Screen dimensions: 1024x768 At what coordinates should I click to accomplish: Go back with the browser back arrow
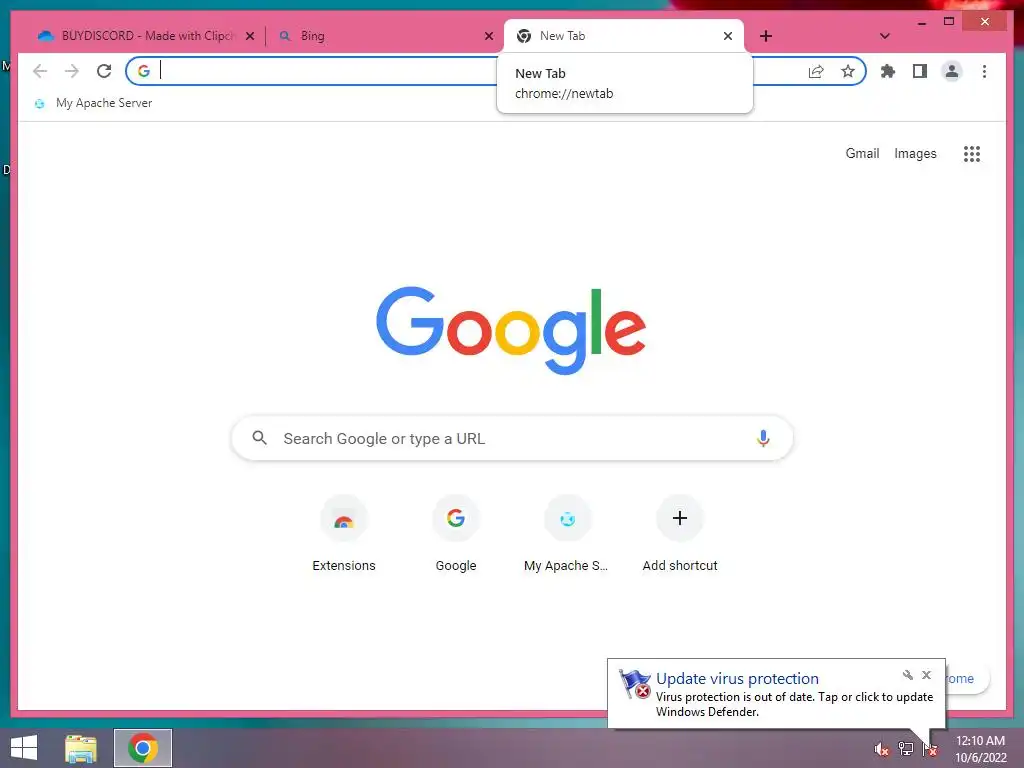tap(40, 71)
